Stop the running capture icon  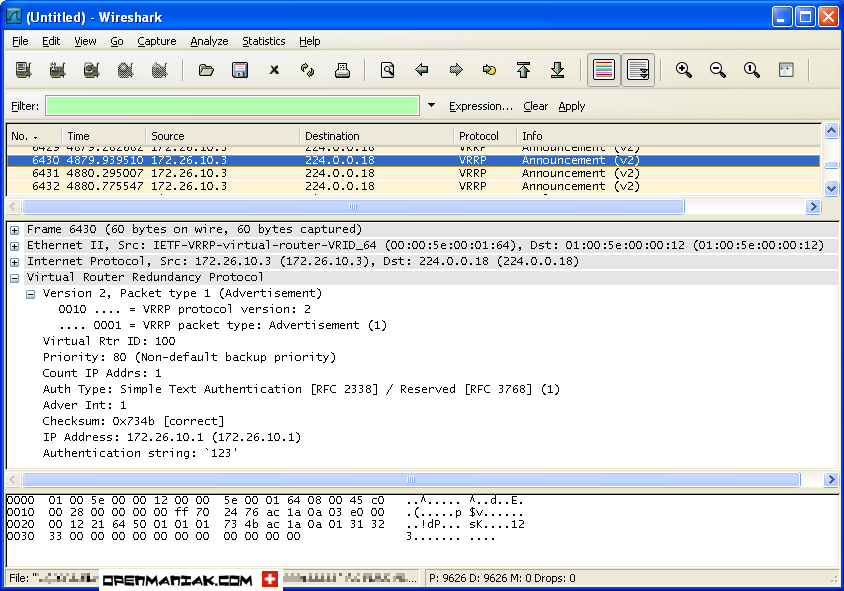click(x=125, y=70)
